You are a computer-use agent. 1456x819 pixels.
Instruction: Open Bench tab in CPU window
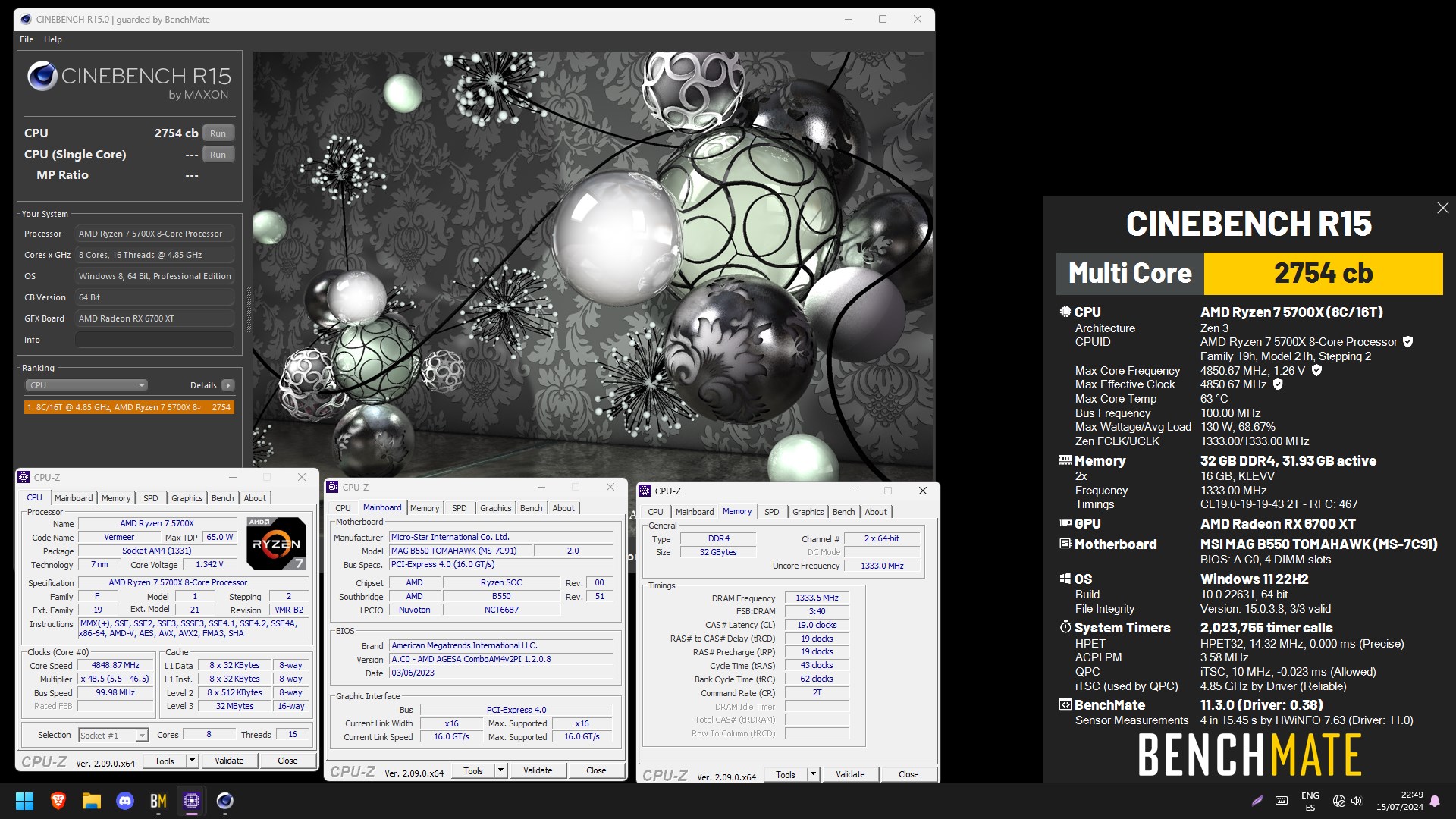pyautogui.click(x=222, y=498)
